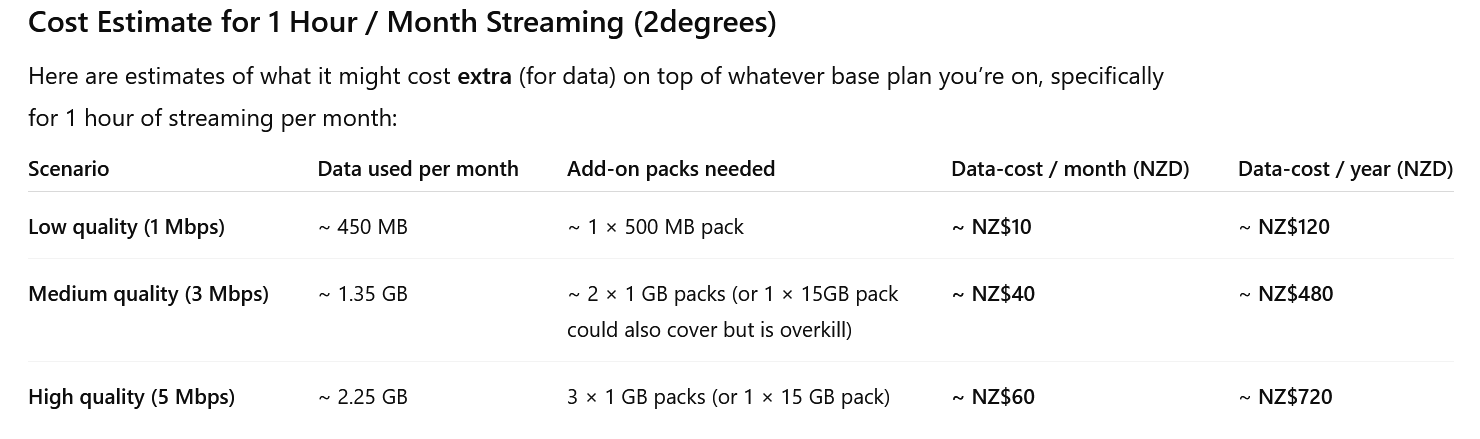Select the '~ 450 MB' data cell
Image resolution: width=1480 pixels, height=439 pixels.
coord(363,227)
